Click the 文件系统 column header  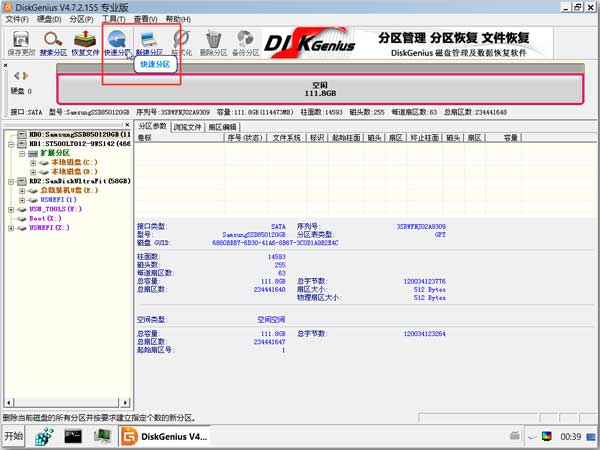click(x=286, y=138)
